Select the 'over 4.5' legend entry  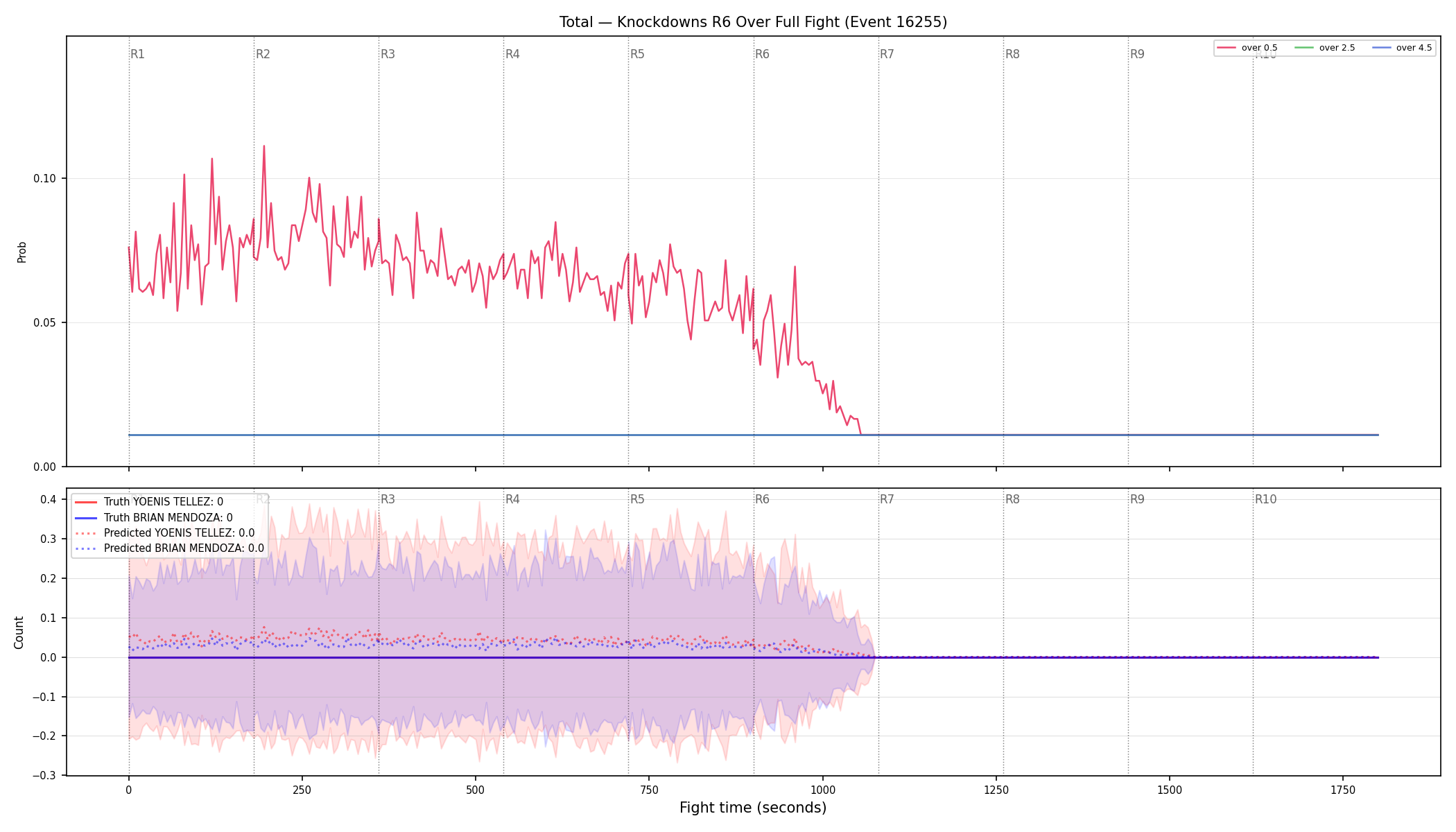click(1401, 48)
